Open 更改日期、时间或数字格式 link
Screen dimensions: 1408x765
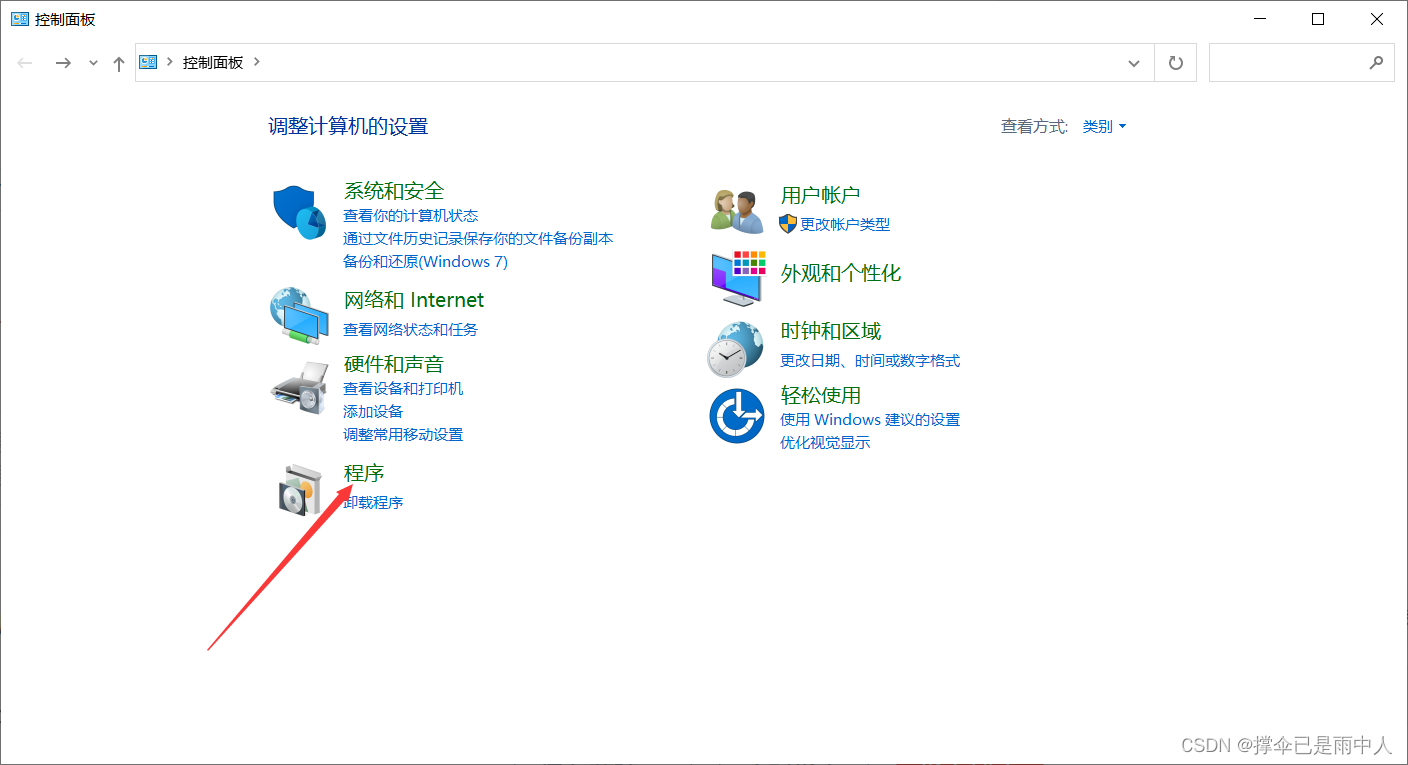coord(870,360)
